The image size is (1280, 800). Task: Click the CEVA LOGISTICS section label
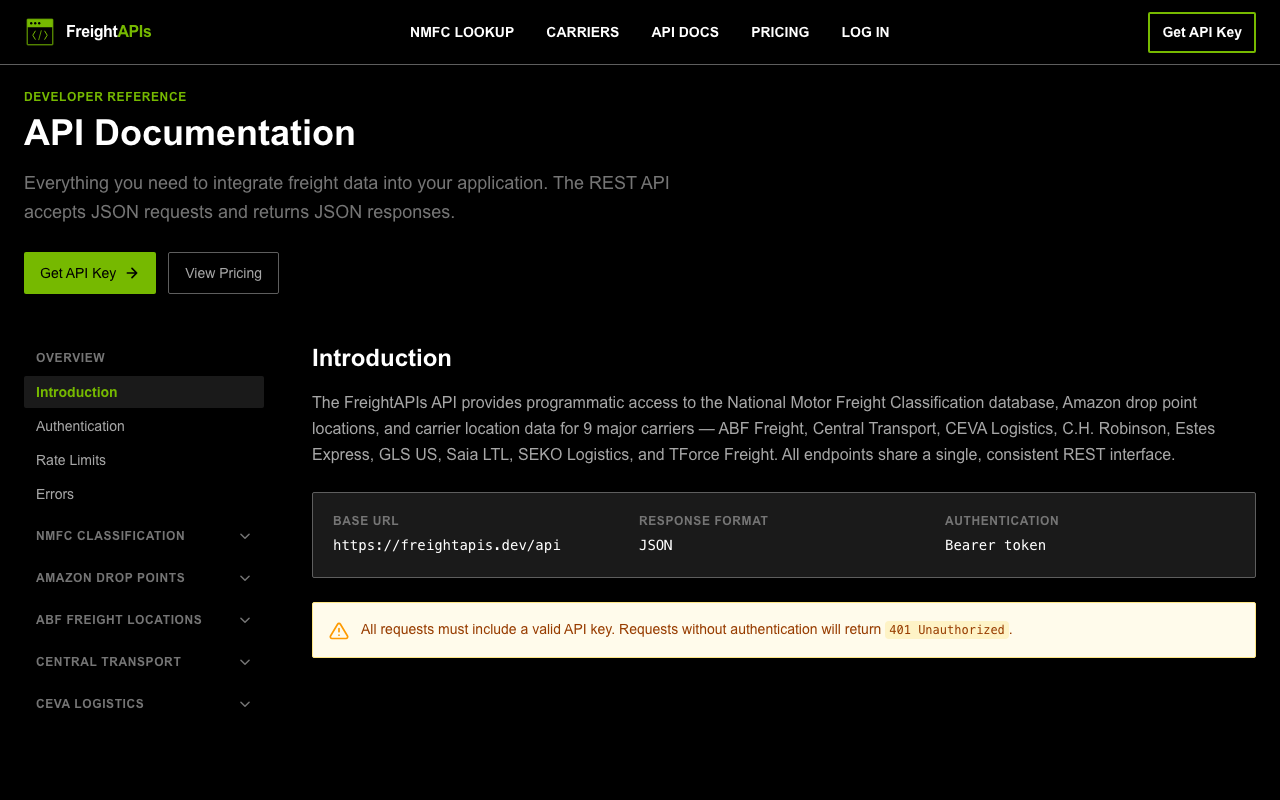(x=90, y=704)
